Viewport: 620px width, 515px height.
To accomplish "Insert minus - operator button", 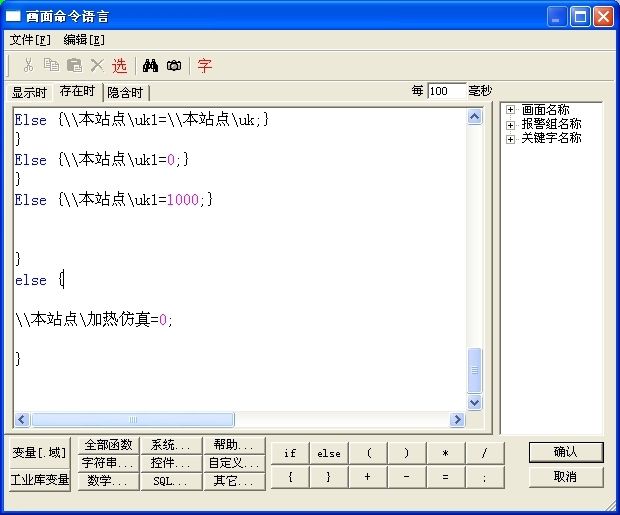I will point(406,477).
